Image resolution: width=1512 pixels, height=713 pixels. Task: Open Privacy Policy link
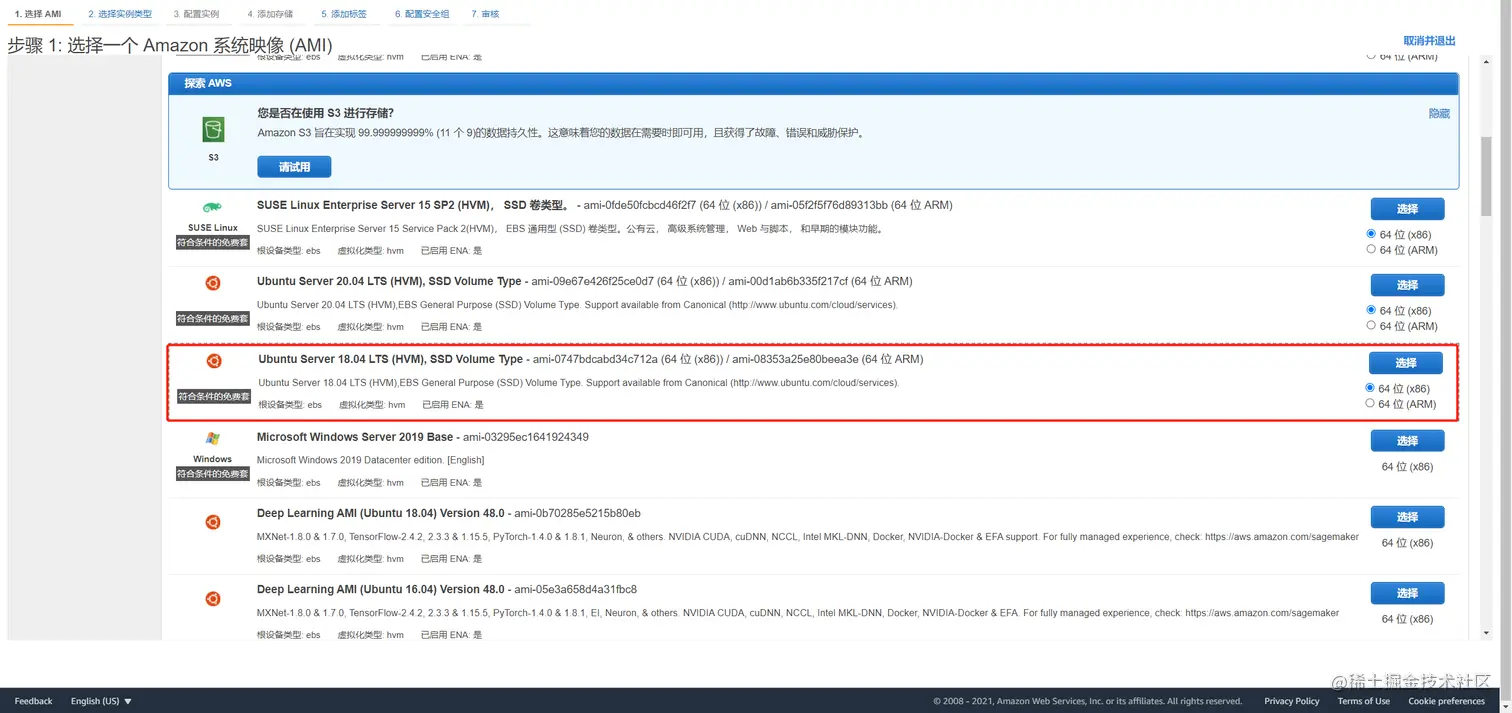click(1292, 701)
